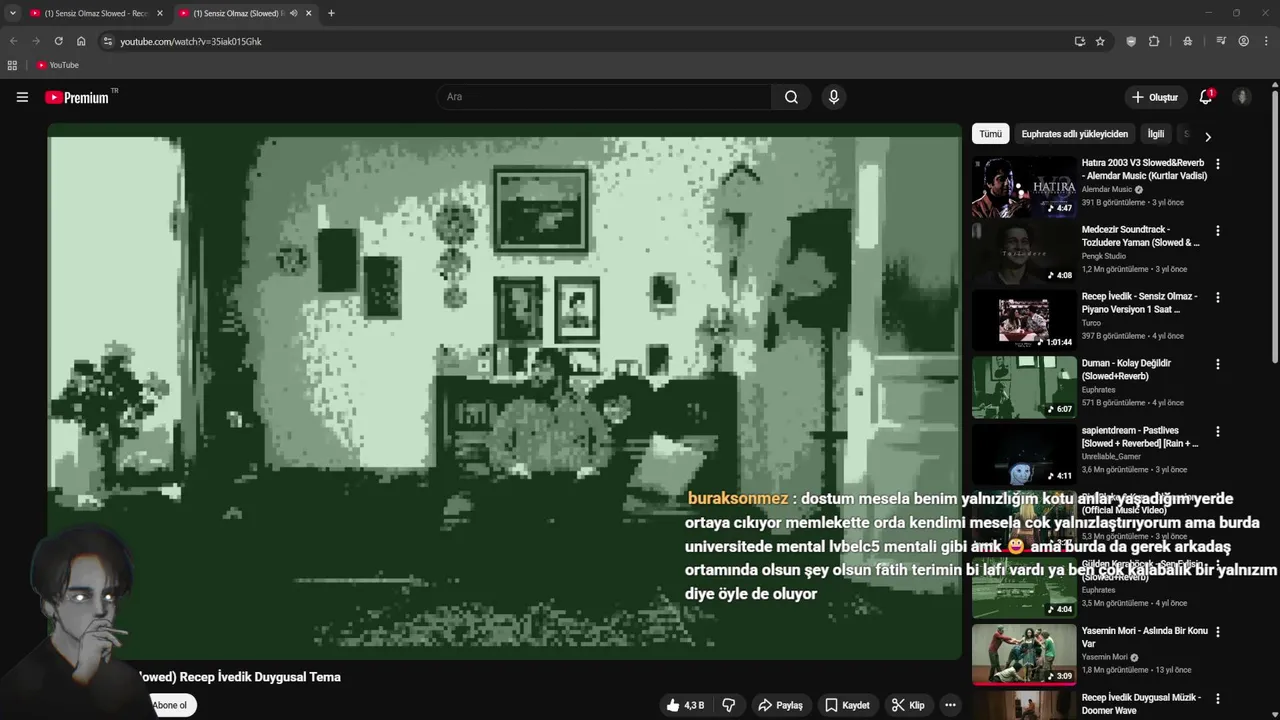
Task: Select Euphrates adlı yükleyiciden chip
Action: 1074,134
